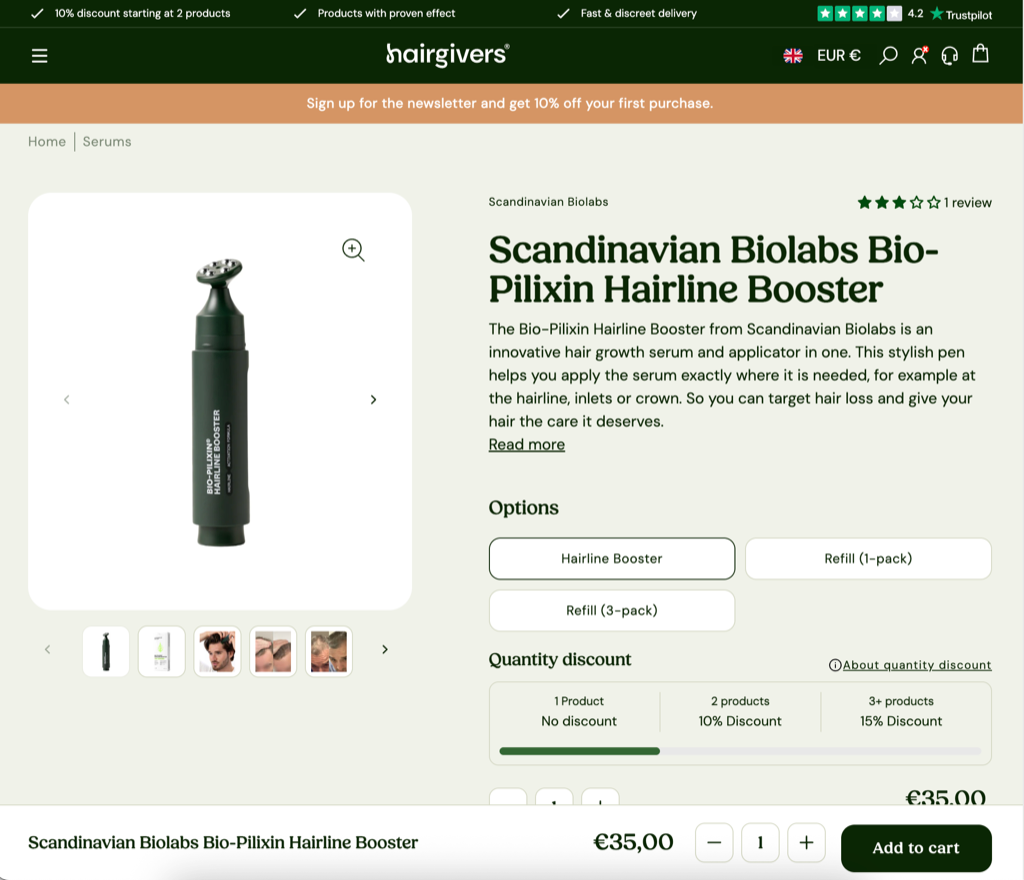Screen dimensions: 1024x880
Task: Click the info icon beside About quantity discount
Action: (835, 665)
